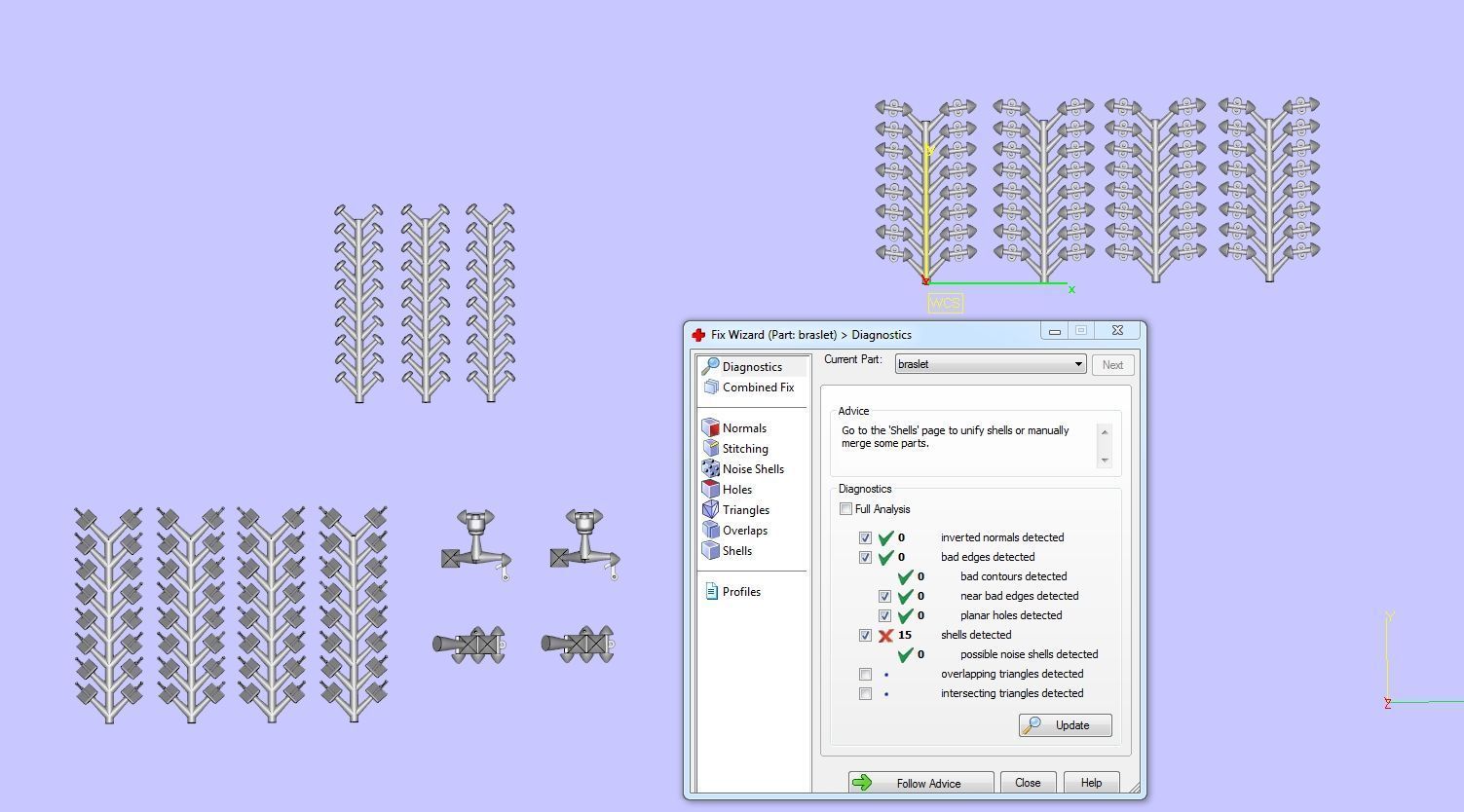Open the Combined Fix page icon
1464x812 pixels.
point(710,387)
